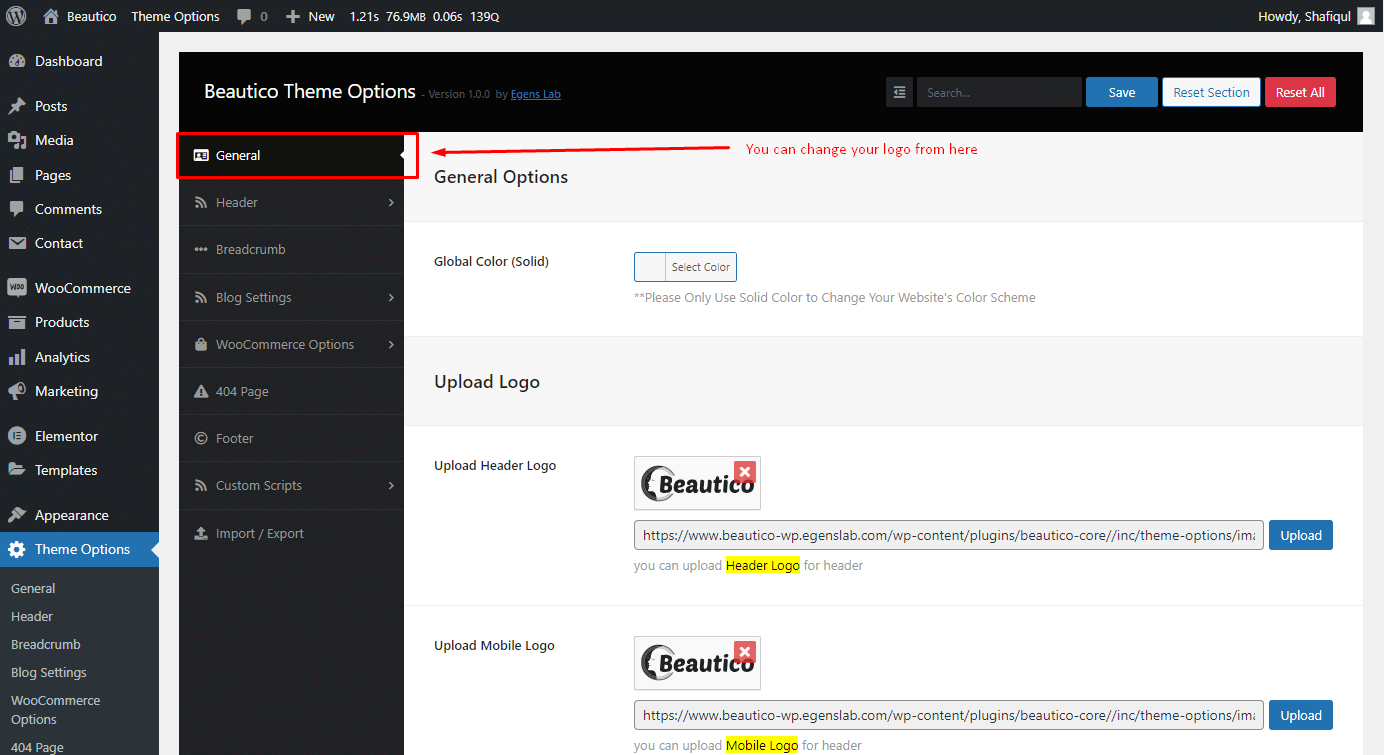
Task: Click the Products box icon
Action: (x=16, y=322)
